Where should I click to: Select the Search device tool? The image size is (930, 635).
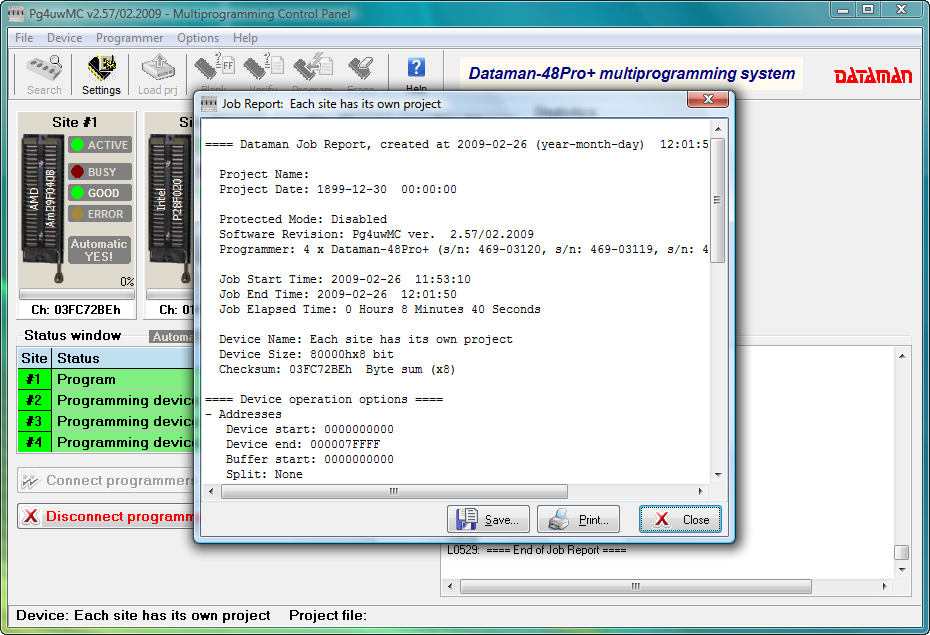tap(42, 72)
